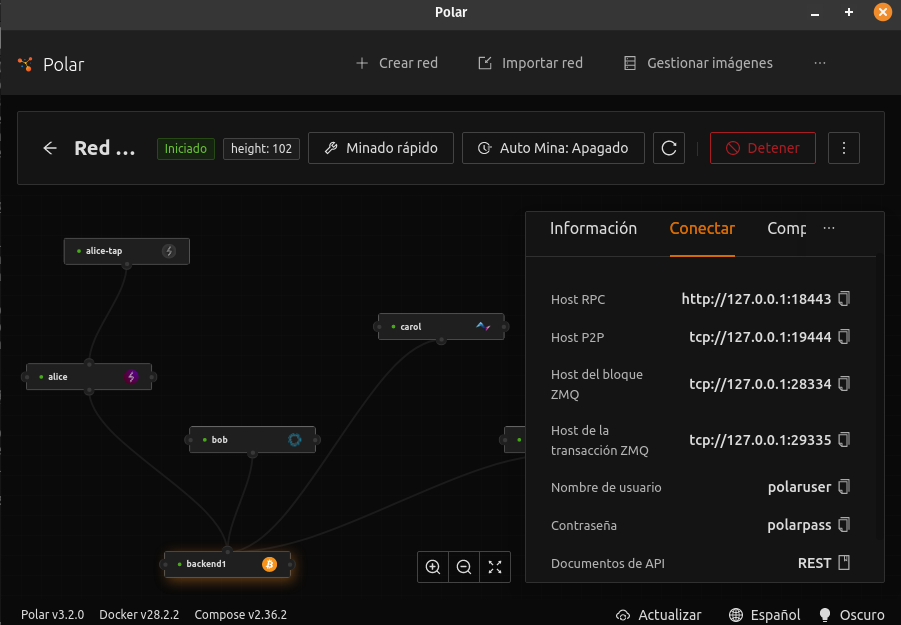Go back using the left arrow
Viewport: 901px width, 625px height.
click(50, 148)
